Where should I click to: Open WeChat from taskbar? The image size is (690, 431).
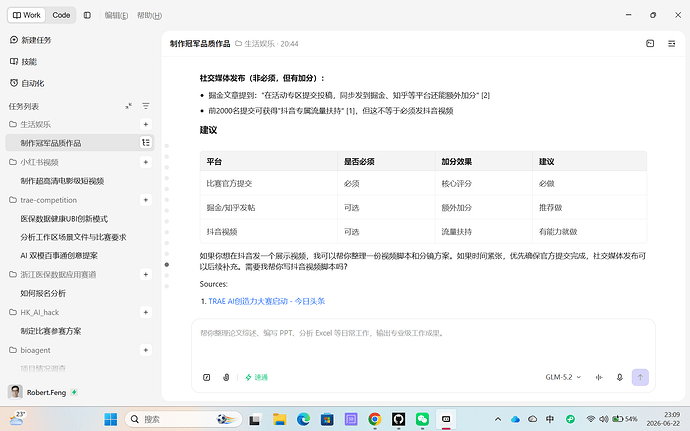coord(422,419)
